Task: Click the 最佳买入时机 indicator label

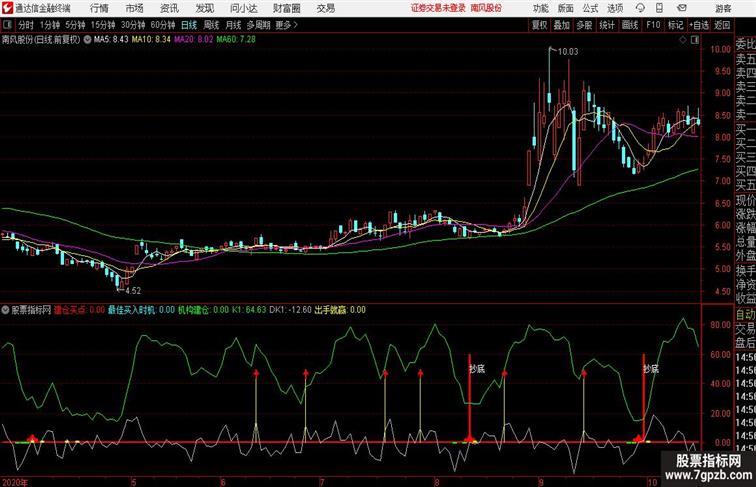Action: tap(132, 310)
